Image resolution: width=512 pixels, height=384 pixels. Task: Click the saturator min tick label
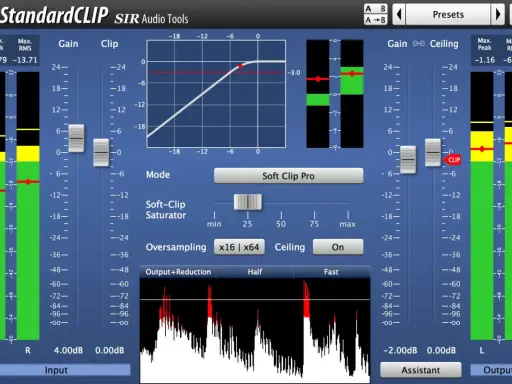coord(214,224)
